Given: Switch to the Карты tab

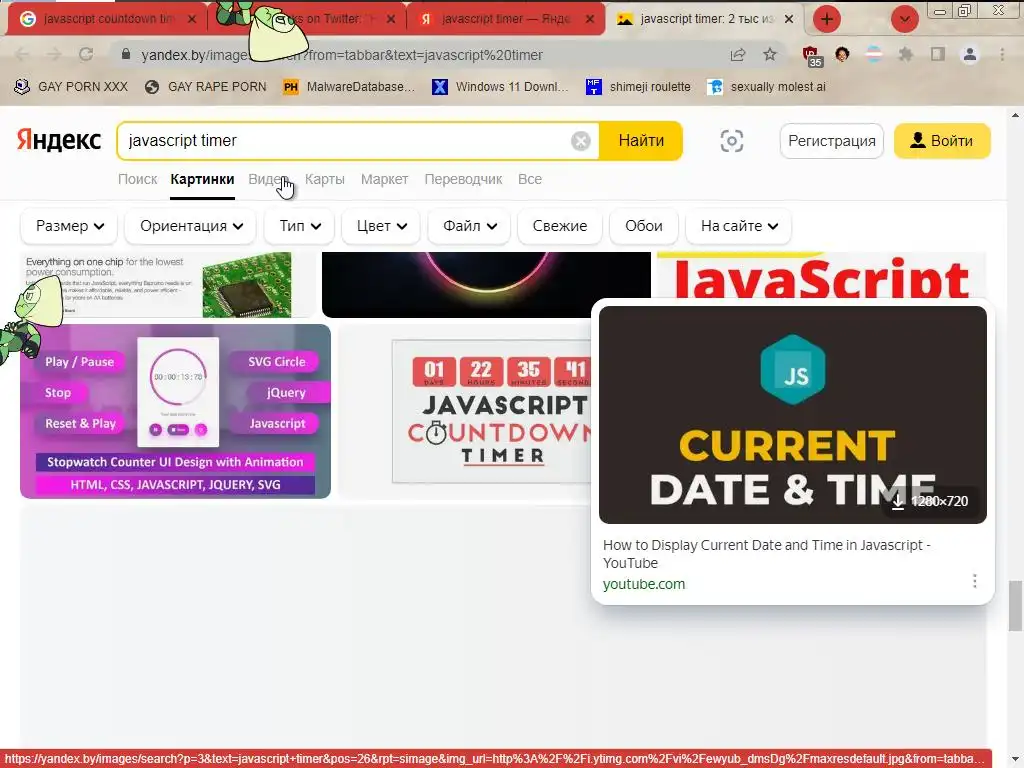Looking at the screenshot, I should coord(325,180).
